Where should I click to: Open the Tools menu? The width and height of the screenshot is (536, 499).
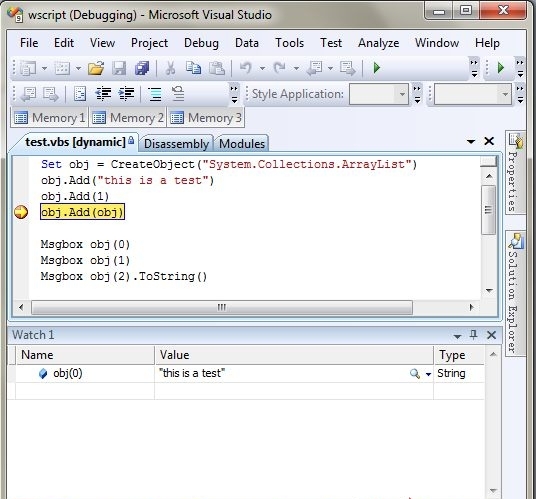point(290,43)
